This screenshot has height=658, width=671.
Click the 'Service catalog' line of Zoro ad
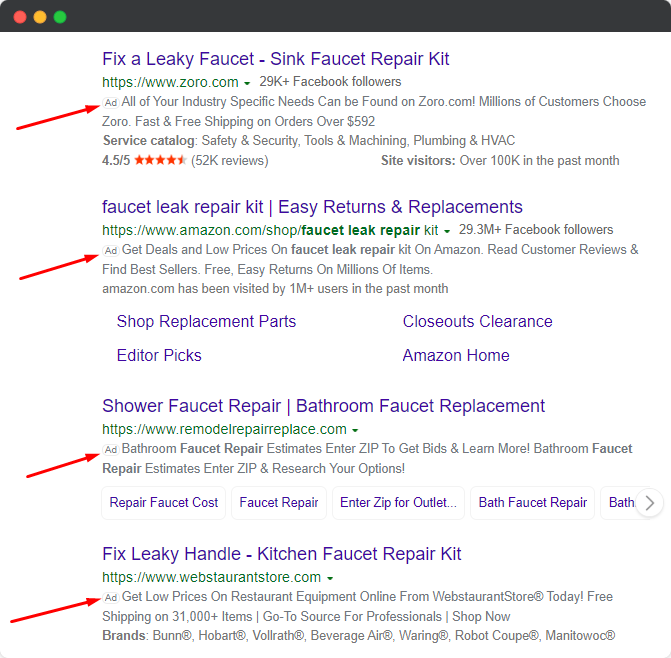[309, 141]
